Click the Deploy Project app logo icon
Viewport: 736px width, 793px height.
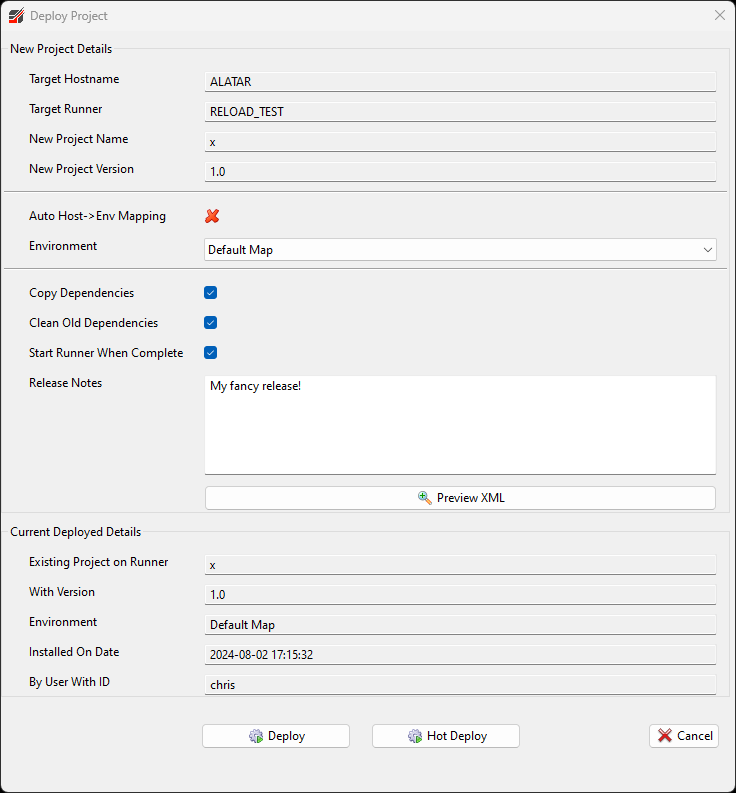click(x=16, y=16)
